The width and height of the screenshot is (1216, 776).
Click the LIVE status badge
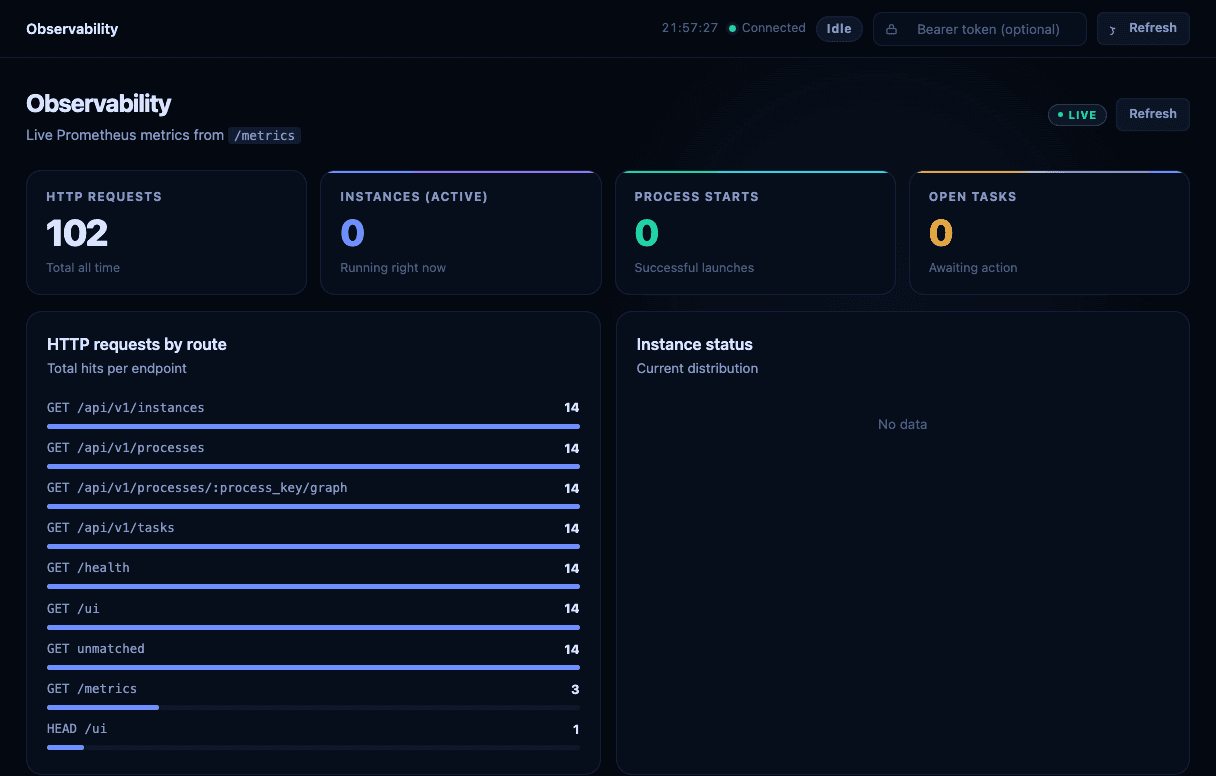tap(1077, 115)
